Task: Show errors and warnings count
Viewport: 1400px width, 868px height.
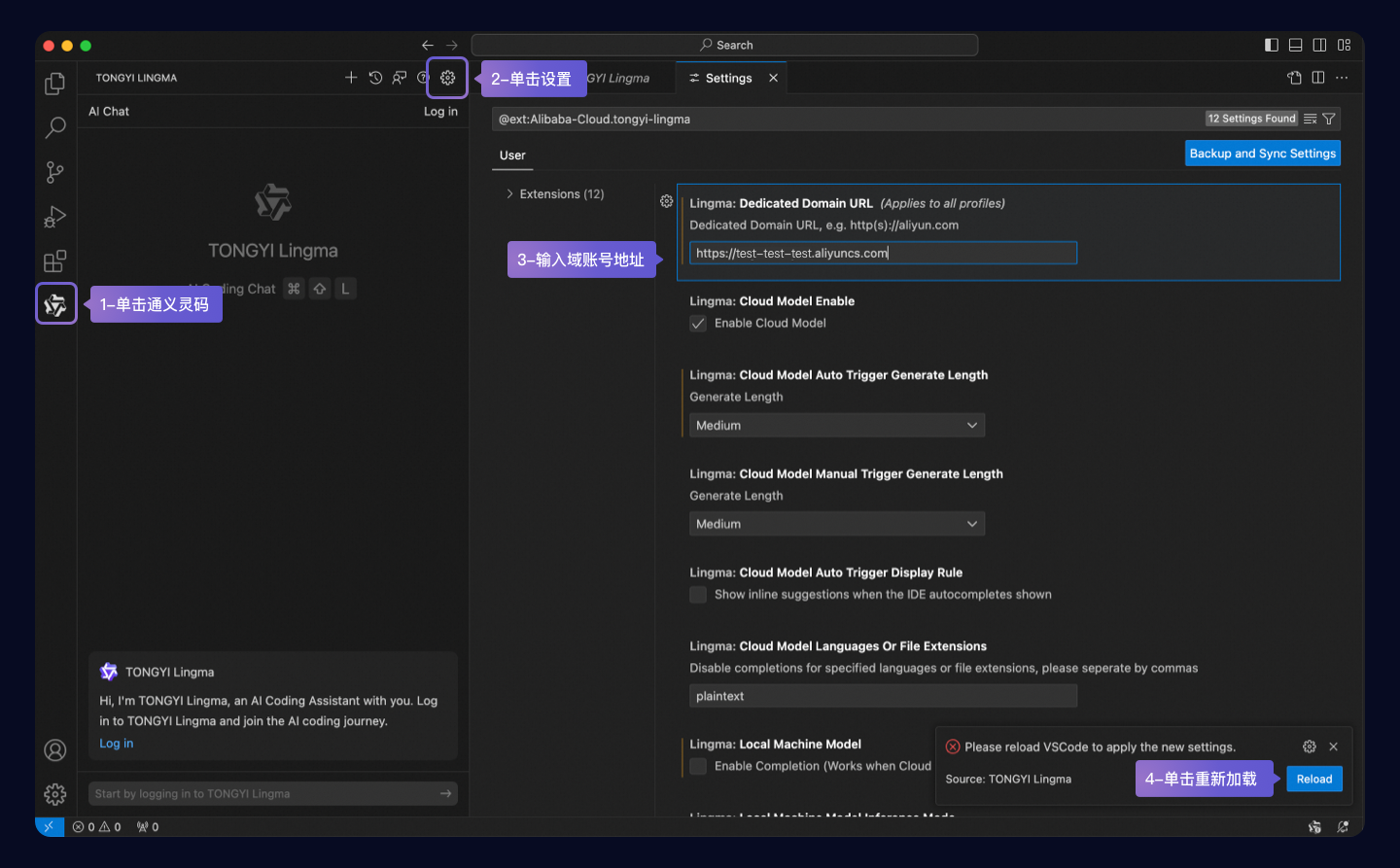Action: tap(97, 827)
